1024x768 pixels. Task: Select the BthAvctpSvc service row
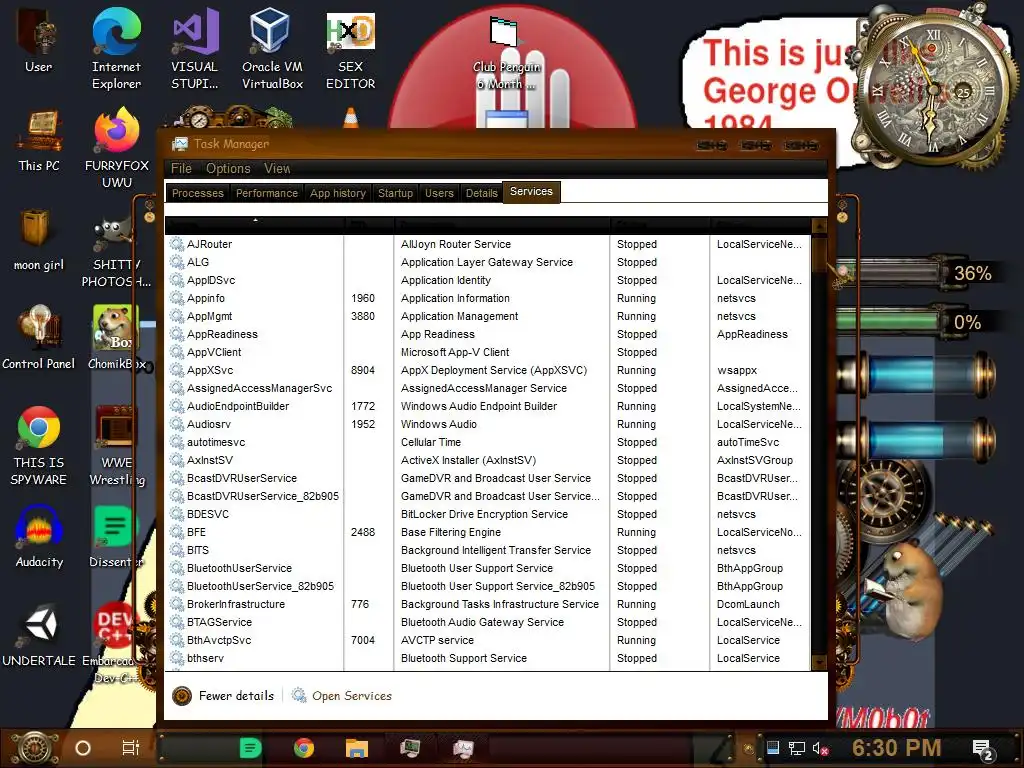click(487, 640)
